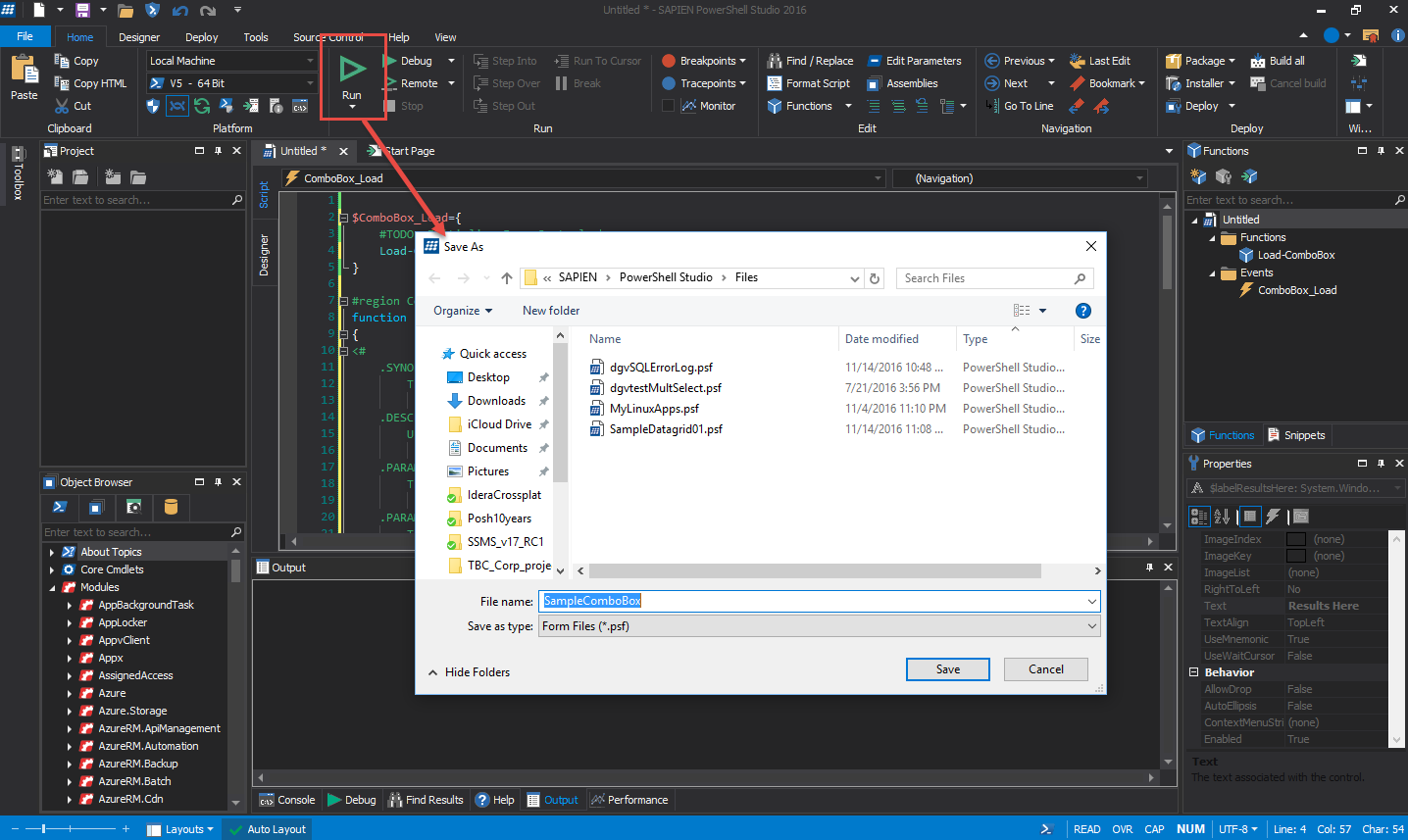Screen dimensions: 1408x840
Task: Start Debug from the ribbon
Action: click(409, 61)
